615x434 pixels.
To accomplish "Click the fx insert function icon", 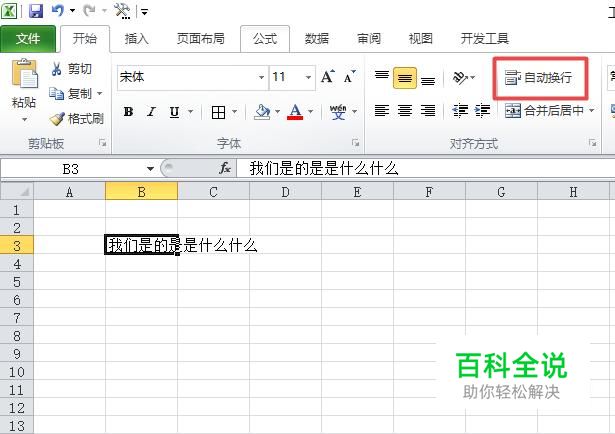I will [225, 169].
